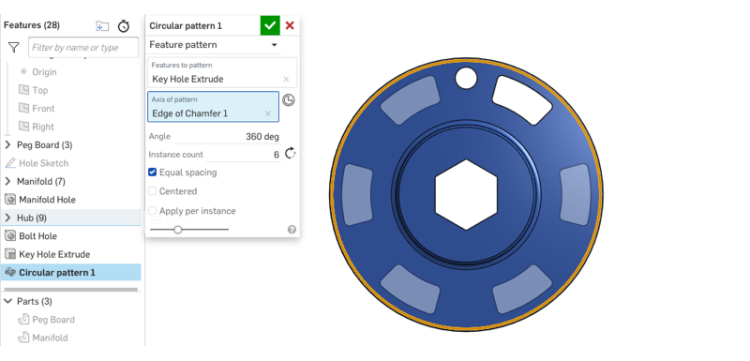Screen dimensions: 750x361
Task: Click the Bolt Hole feature icon
Action: pyautogui.click(x=10, y=236)
